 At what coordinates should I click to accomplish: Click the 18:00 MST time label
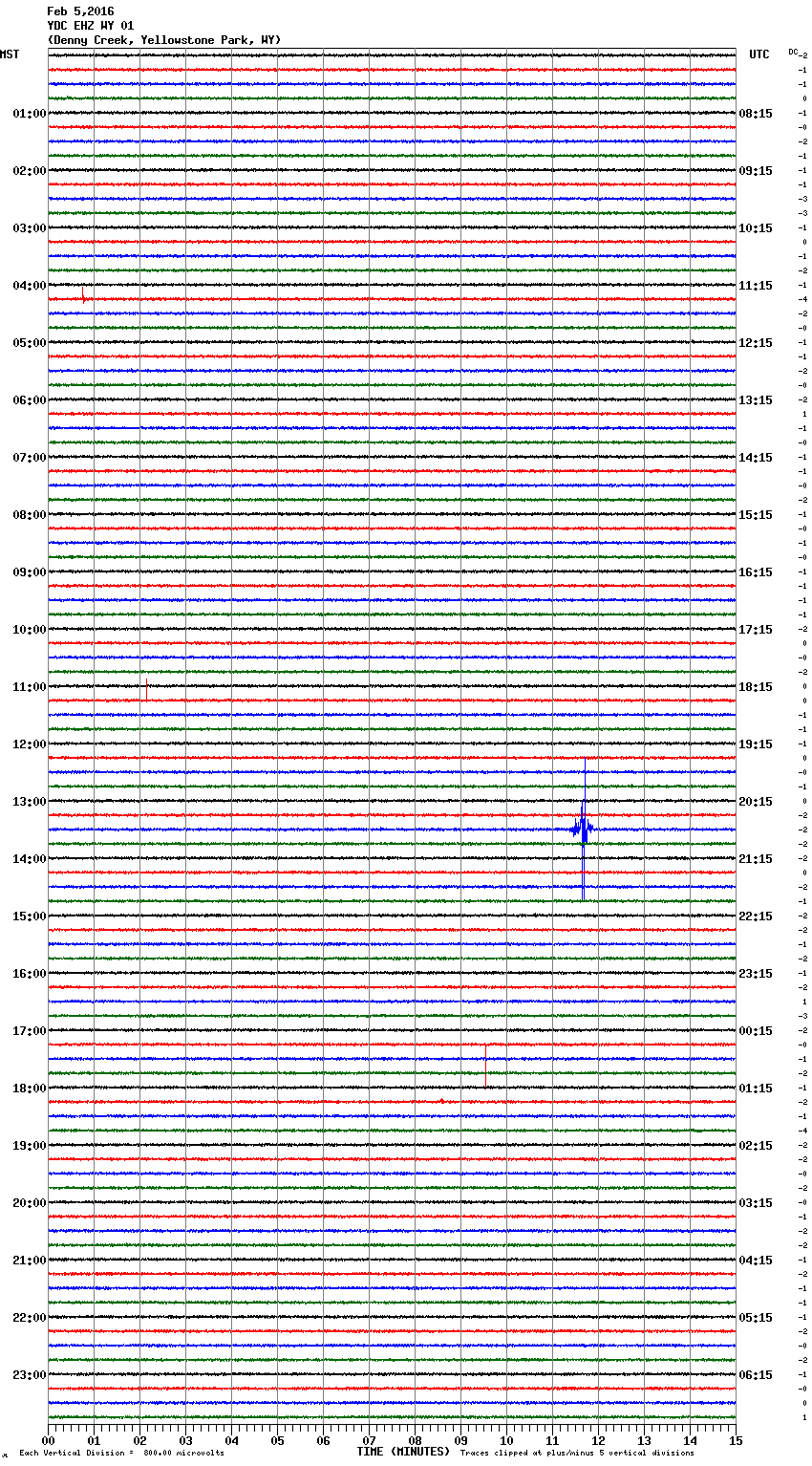pyautogui.click(x=30, y=1089)
